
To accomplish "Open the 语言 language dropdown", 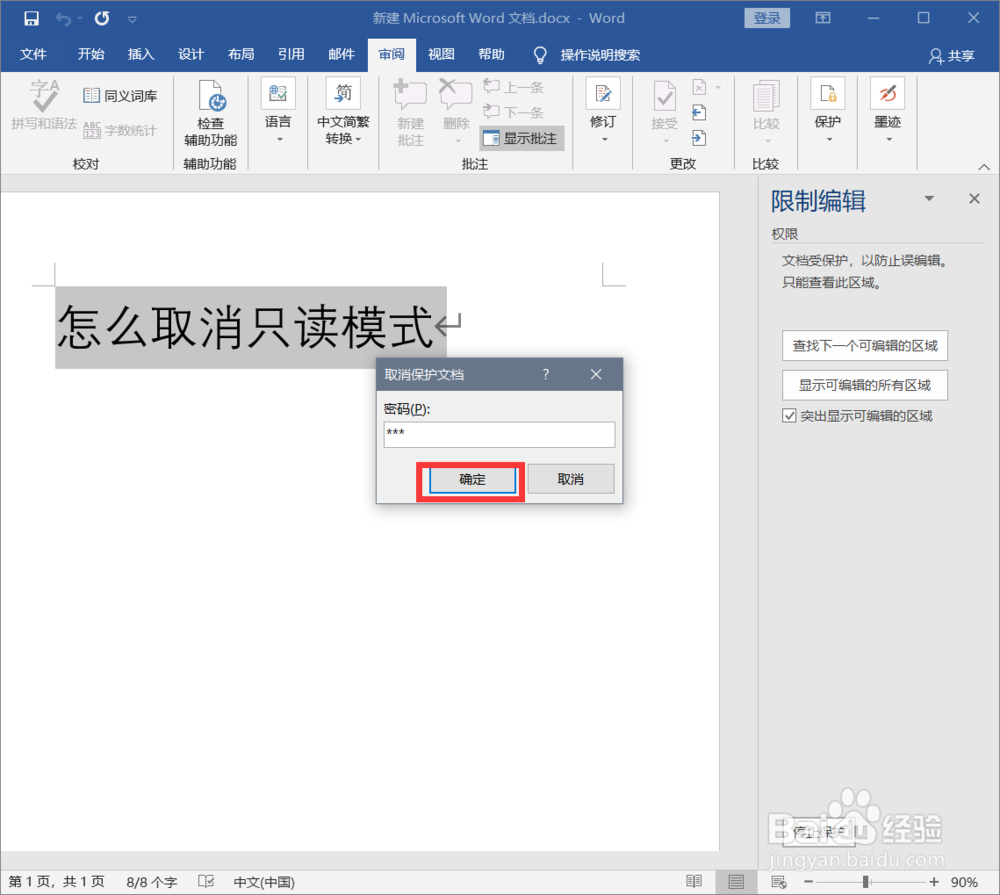I will click(278, 111).
